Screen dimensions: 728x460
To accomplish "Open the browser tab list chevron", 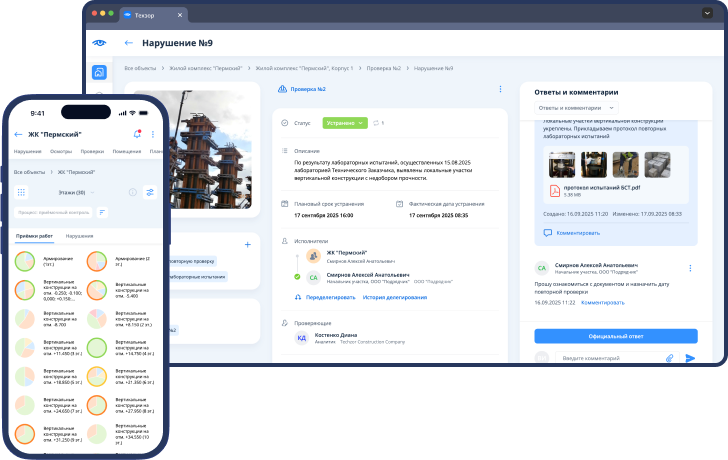I will click(707, 13).
